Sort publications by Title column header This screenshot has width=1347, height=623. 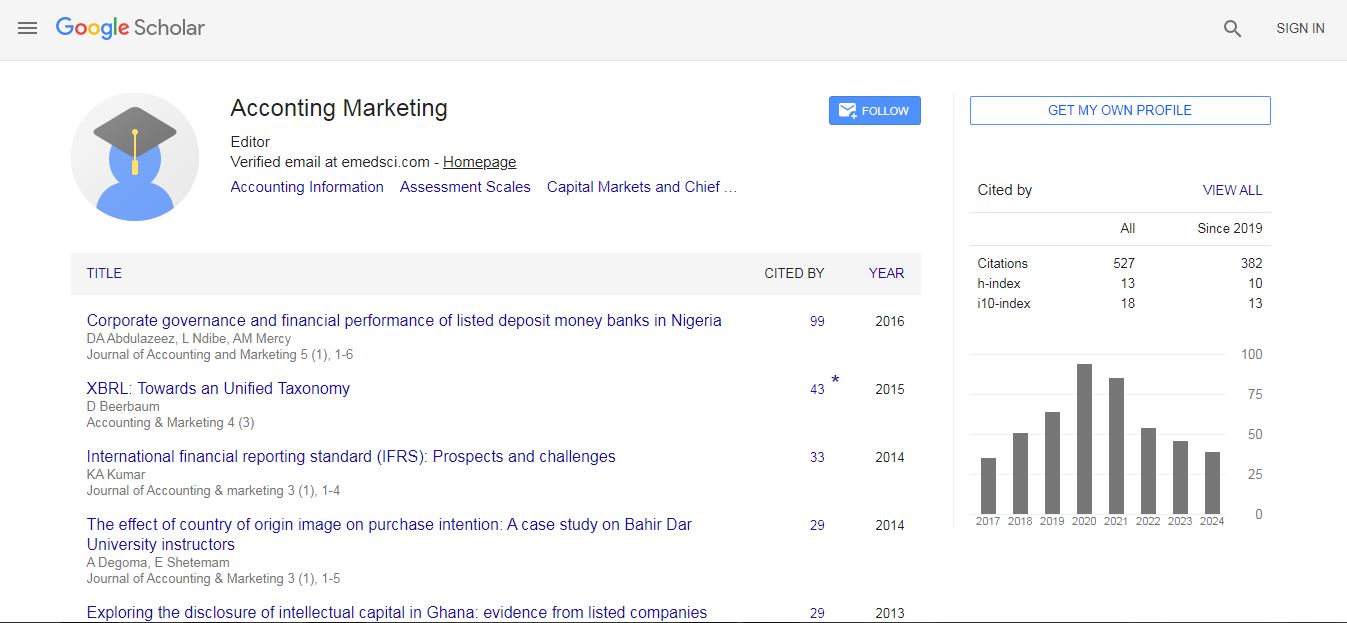[104, 273]
